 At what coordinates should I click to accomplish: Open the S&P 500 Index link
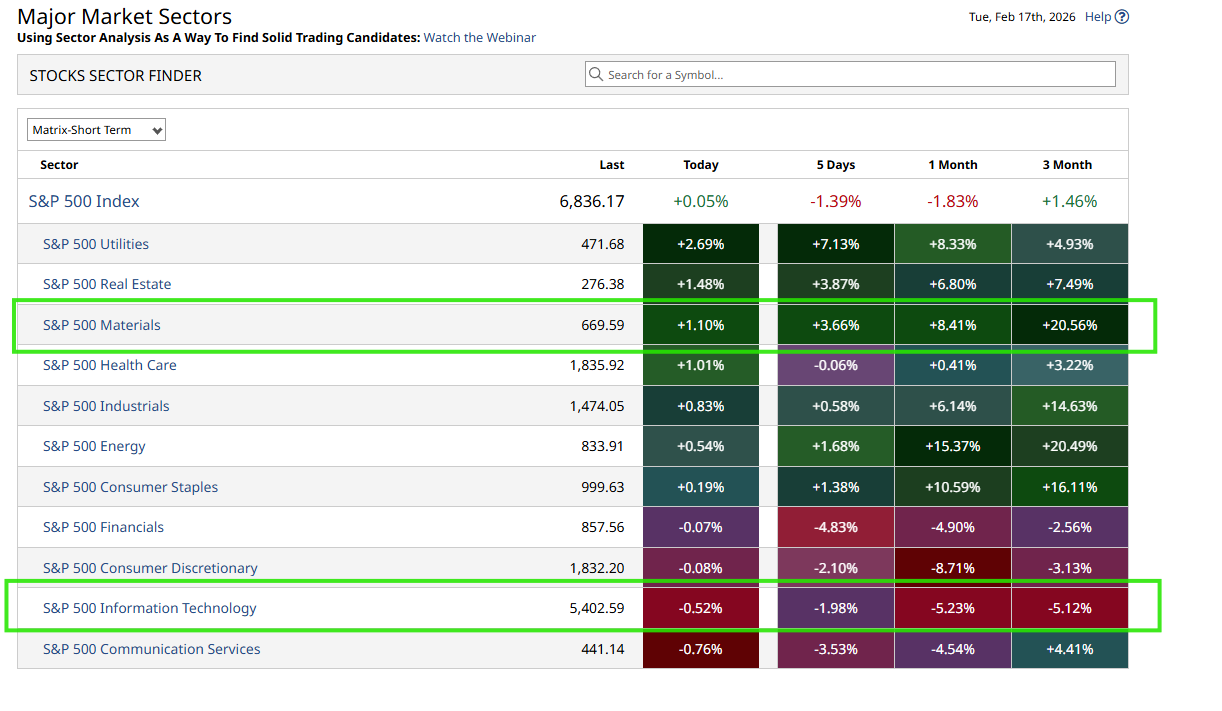pos(84,202)
